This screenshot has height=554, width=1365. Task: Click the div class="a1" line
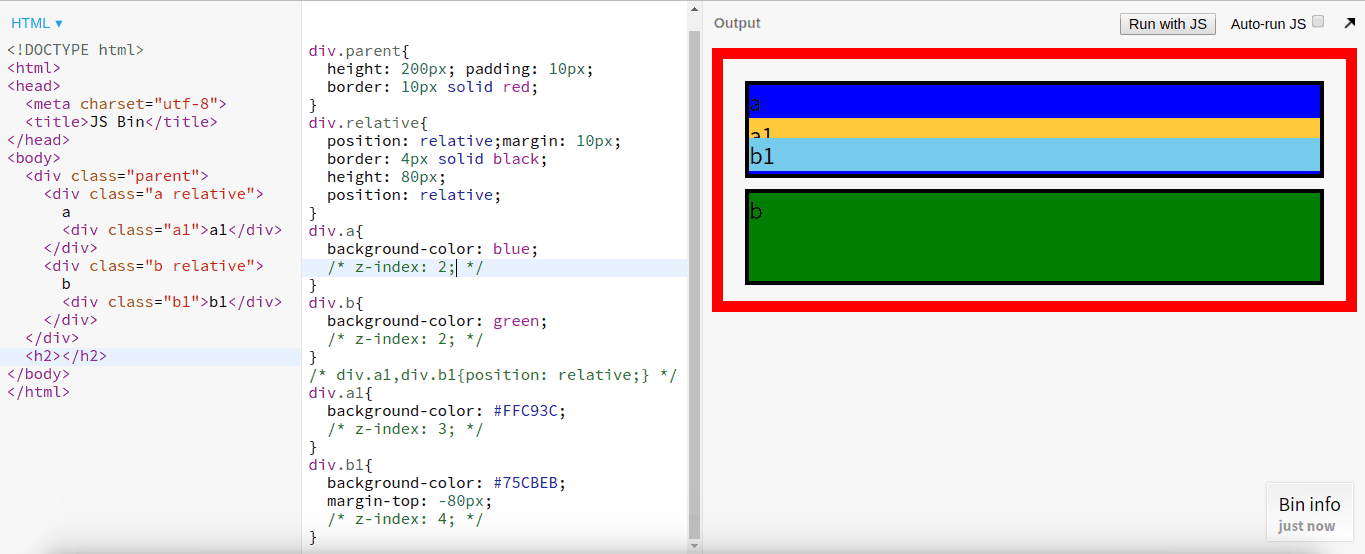pyautogui.click(x=172, y=230)
